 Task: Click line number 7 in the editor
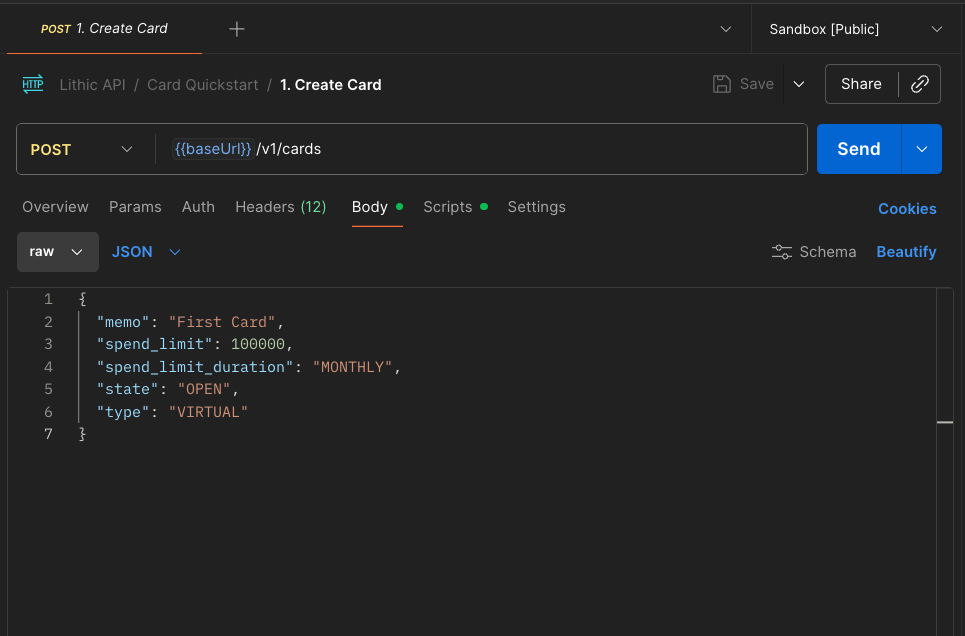[x=48, y=434]
